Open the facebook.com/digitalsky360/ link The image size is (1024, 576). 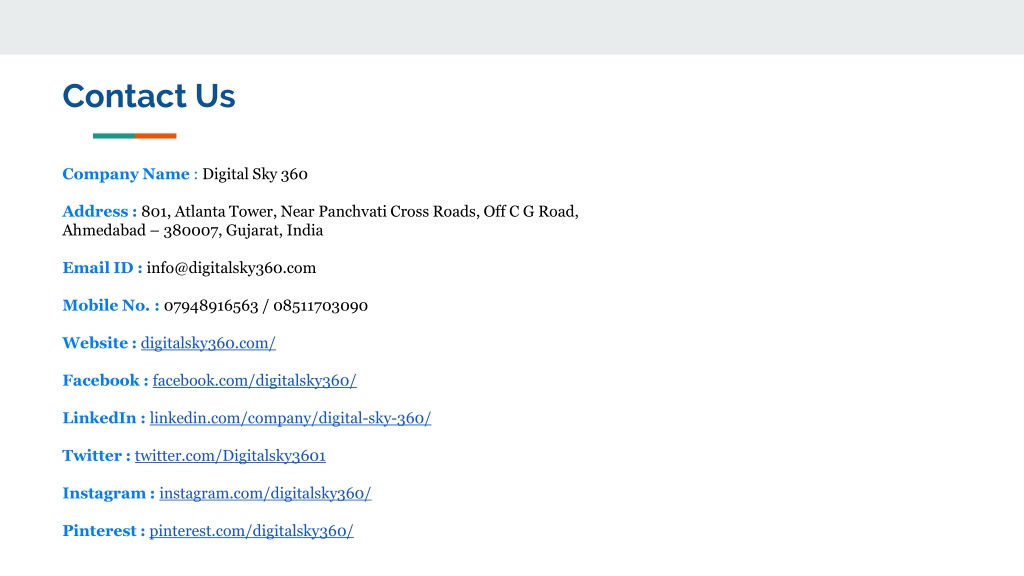[x=254, y=380]
